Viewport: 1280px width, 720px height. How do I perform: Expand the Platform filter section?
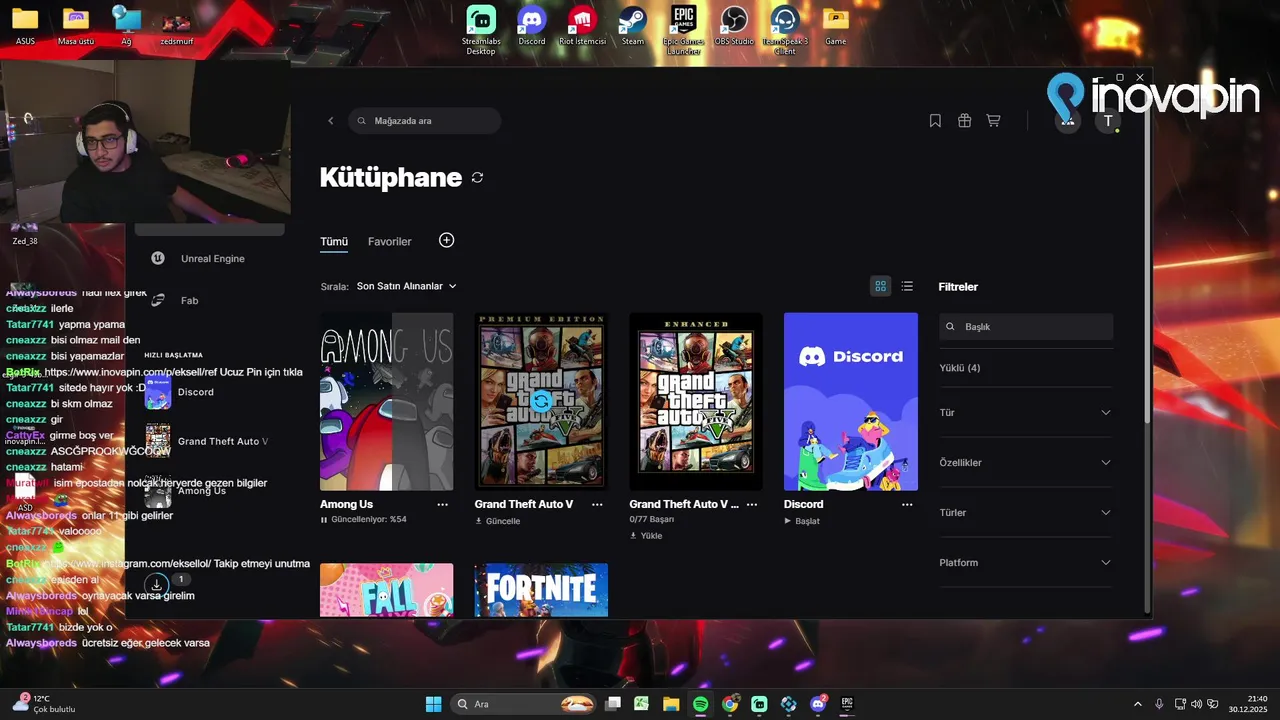click(1026, 562)
